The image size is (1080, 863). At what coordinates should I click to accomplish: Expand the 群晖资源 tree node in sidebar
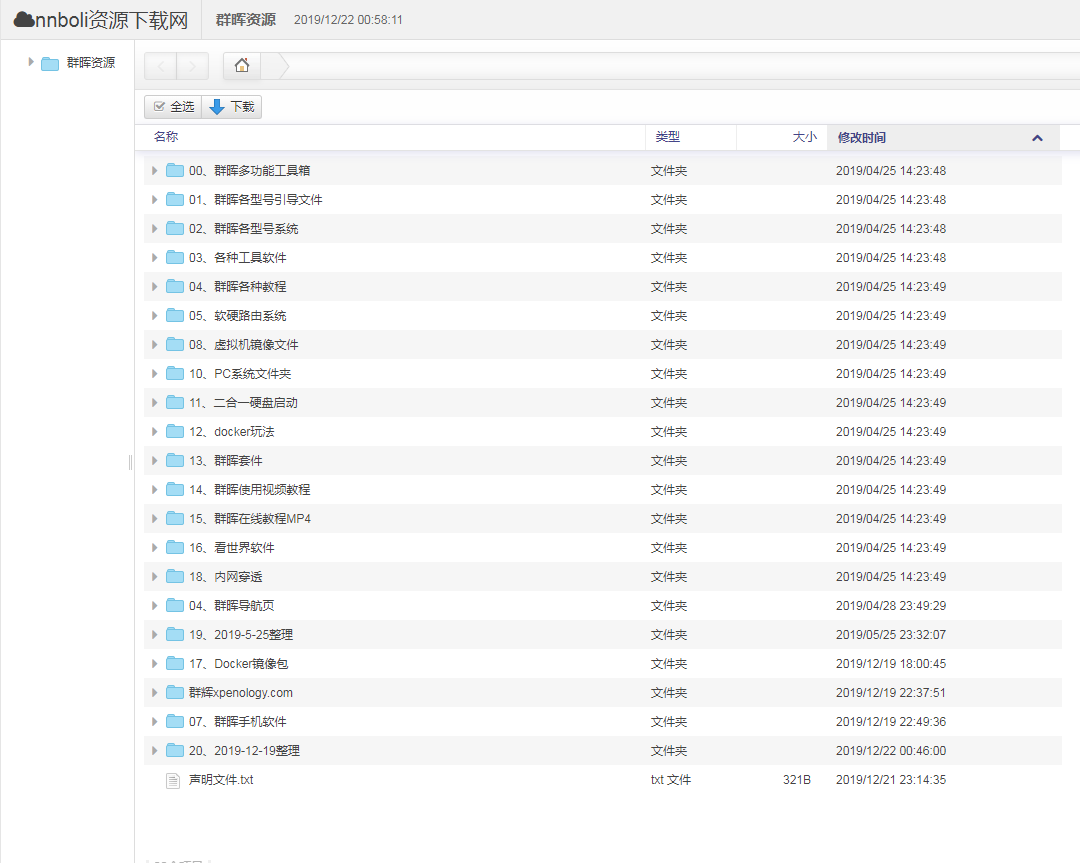pyautogui.click(x=30, y=62)
